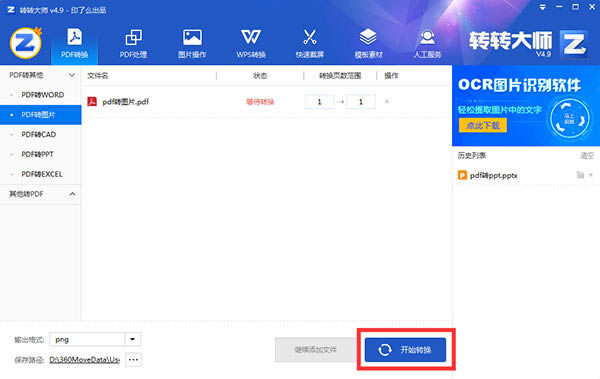Minimize the 转转大师 window
Screen dimensions: 600x379
(559, 7)
